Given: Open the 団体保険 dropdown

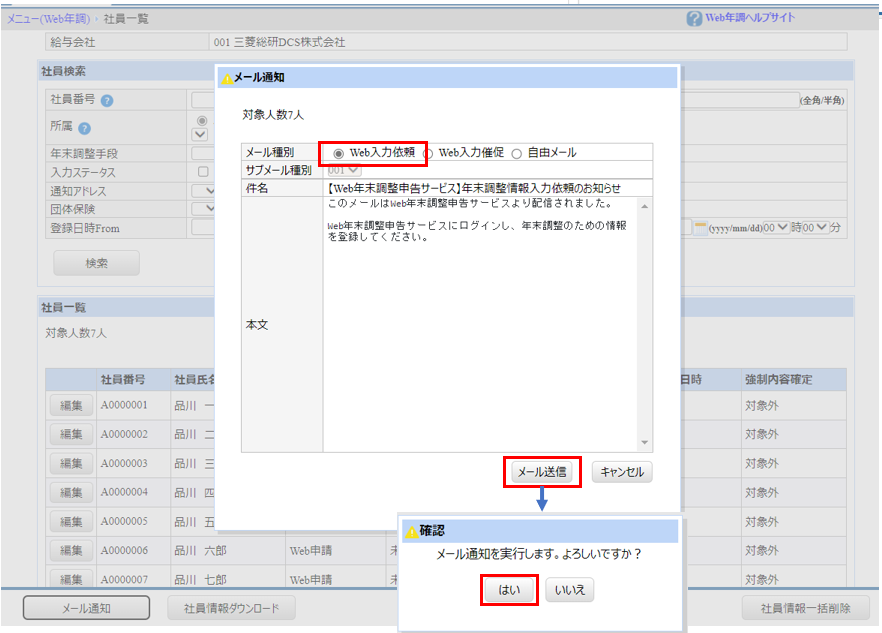Looking at the screenshot, I should pos(204,209).
